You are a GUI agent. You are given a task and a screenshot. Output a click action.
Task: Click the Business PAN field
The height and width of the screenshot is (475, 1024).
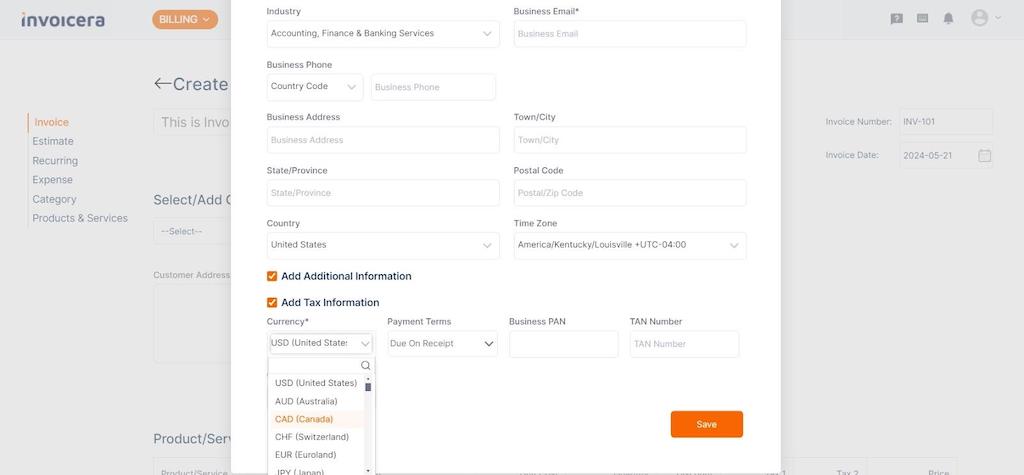click(564, 344)
